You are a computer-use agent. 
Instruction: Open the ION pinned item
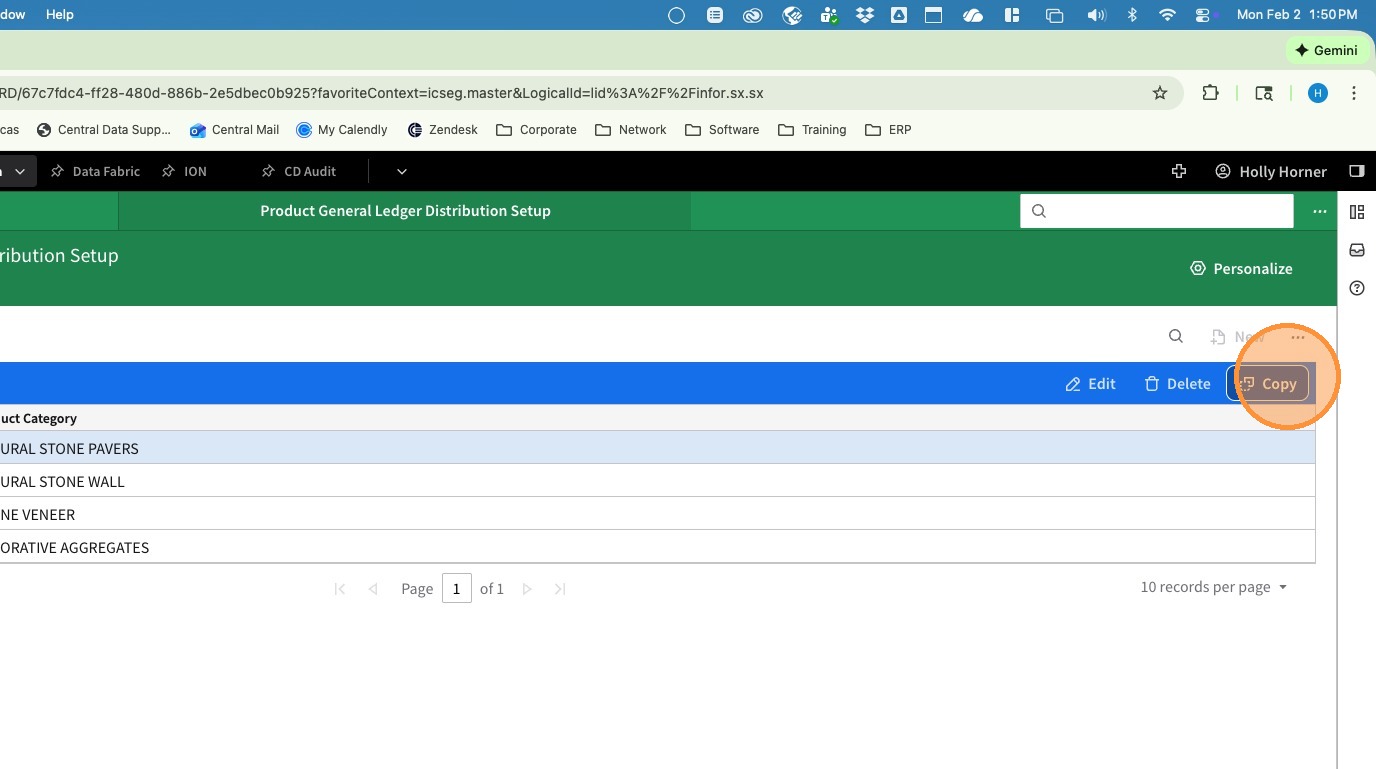point(184,171)
